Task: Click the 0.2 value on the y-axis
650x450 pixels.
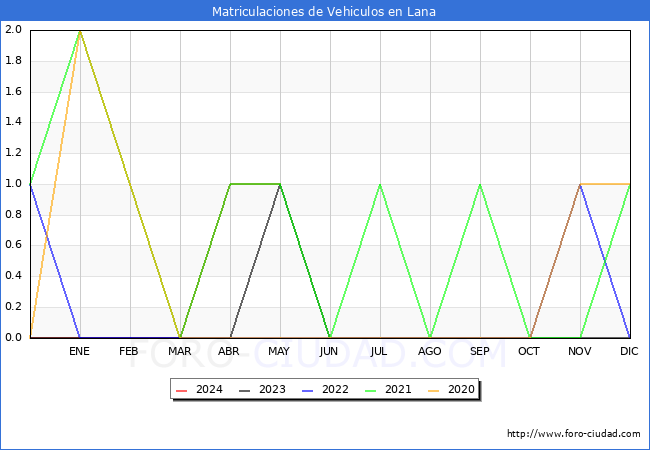Action: tap(13, 307)
